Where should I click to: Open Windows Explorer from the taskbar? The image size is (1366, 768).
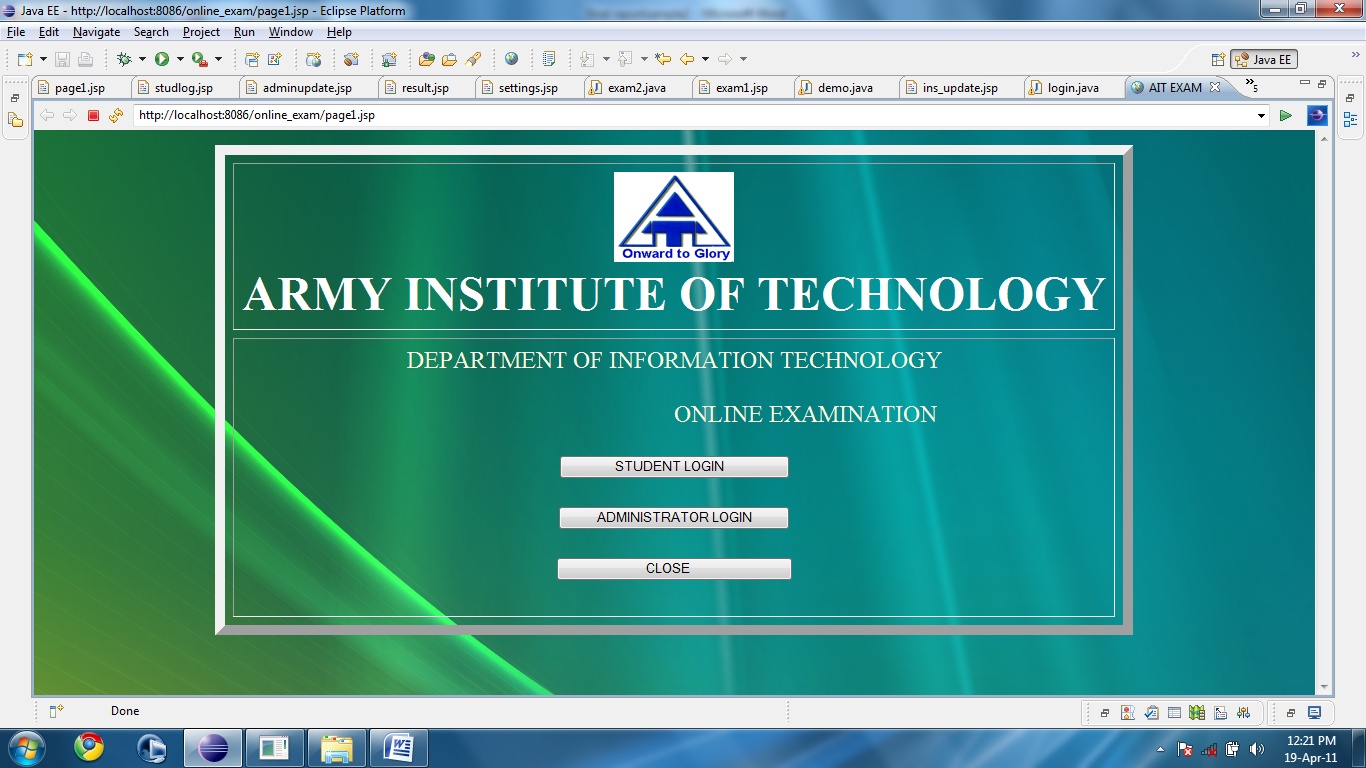click(x=337, y=747)
